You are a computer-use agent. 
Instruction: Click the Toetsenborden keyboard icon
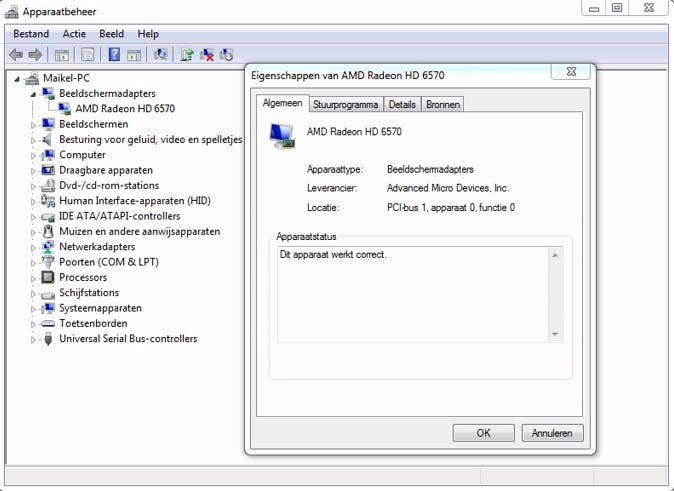point(48,324)
